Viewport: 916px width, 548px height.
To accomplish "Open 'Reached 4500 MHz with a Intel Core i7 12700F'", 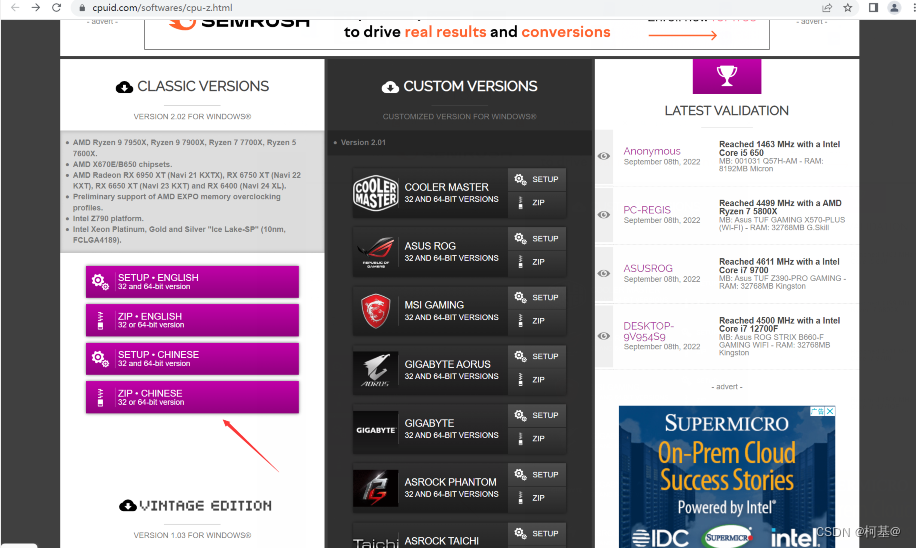I will 779,325.
